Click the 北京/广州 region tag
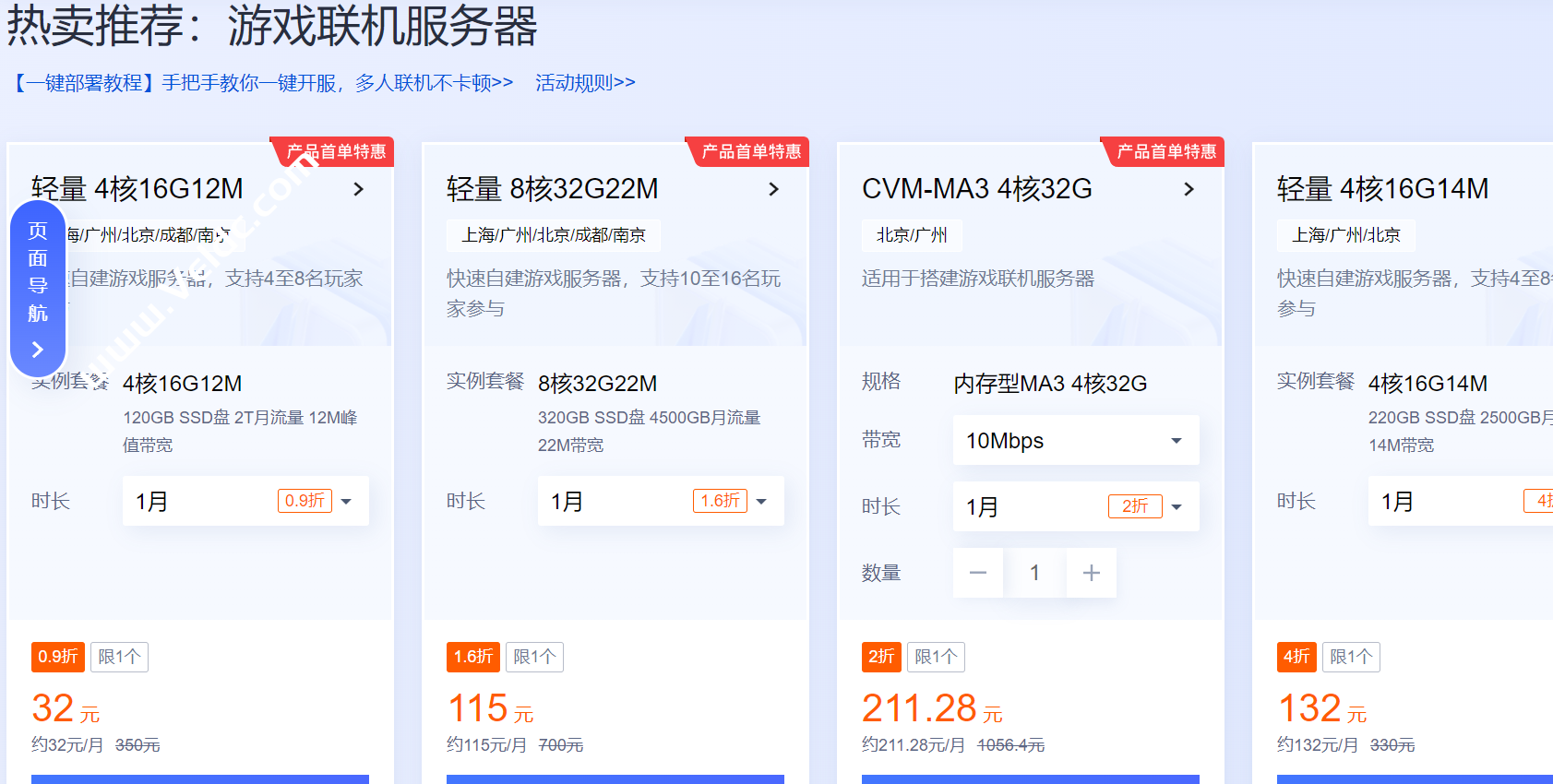Image resolution: width=1553 pixels, height=784 pixels. 912,235
